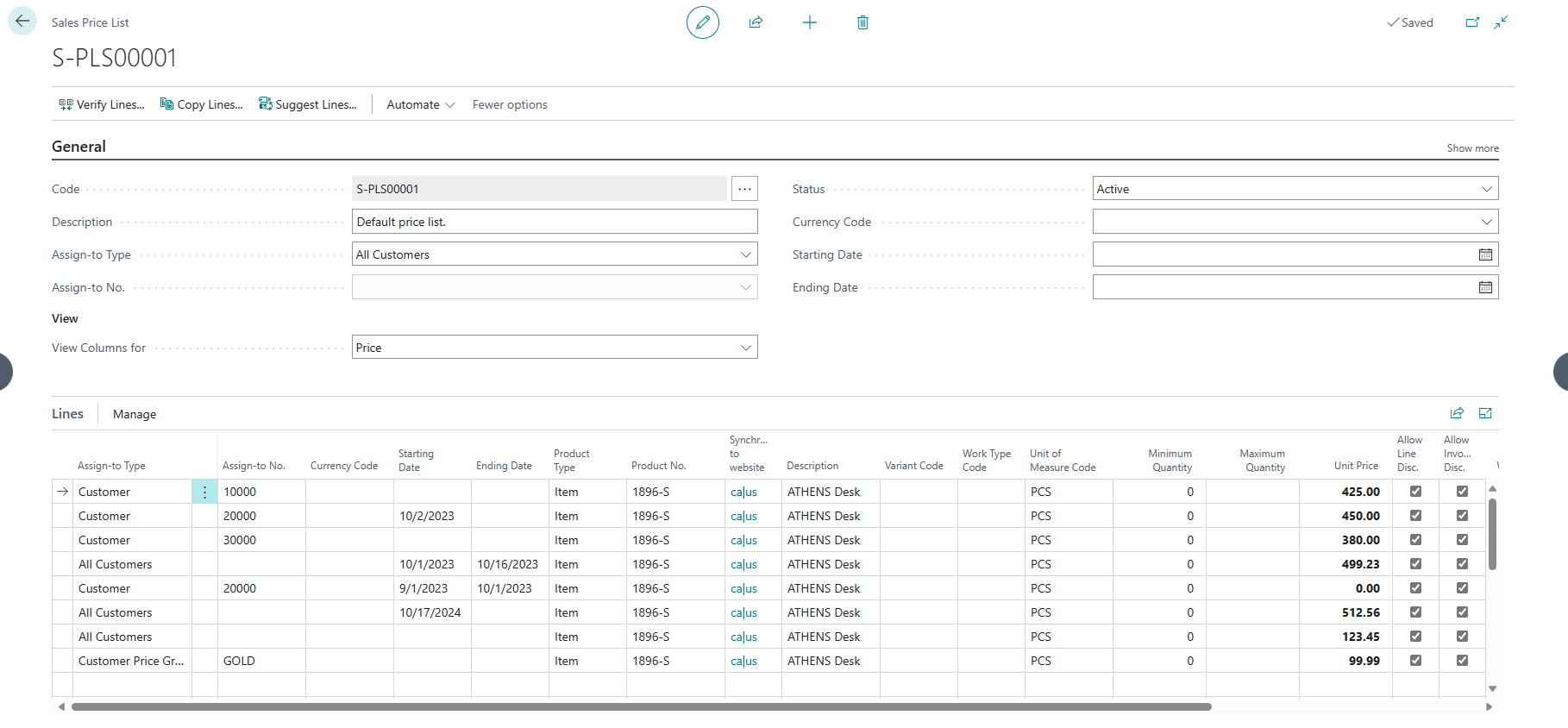Click the Ending Date input field
This screenshot has width=1568, height=728.
click(x=1283, y=287)
